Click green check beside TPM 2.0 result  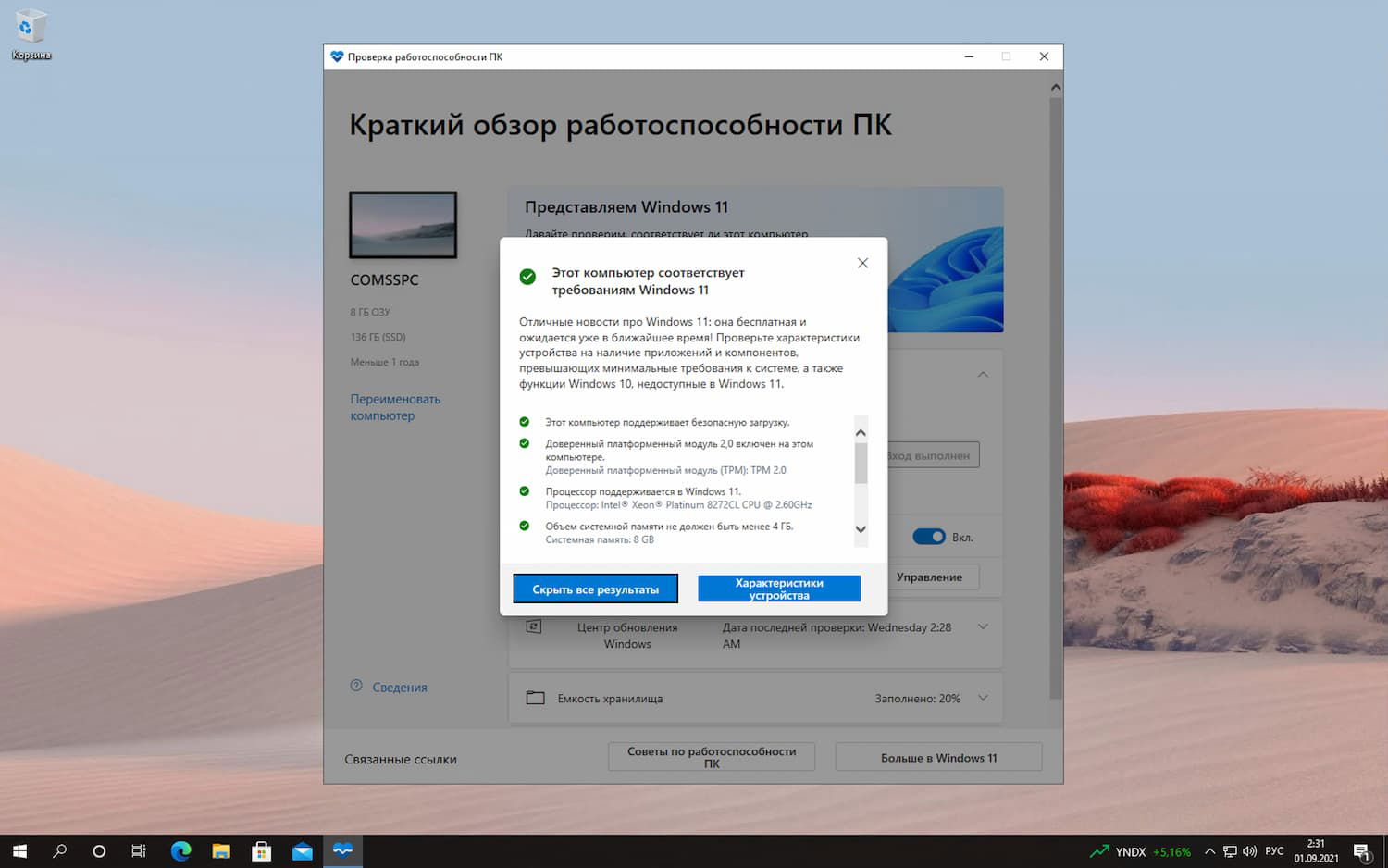pyautogui.click(x=525, y=443)
